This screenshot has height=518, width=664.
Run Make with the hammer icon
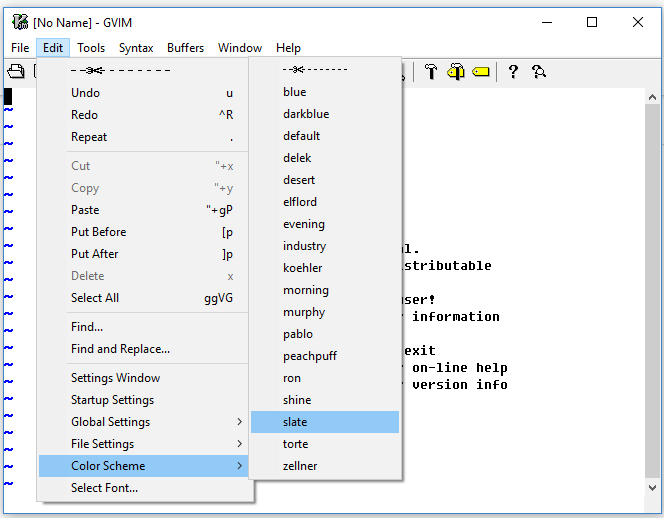coord(431,72)
